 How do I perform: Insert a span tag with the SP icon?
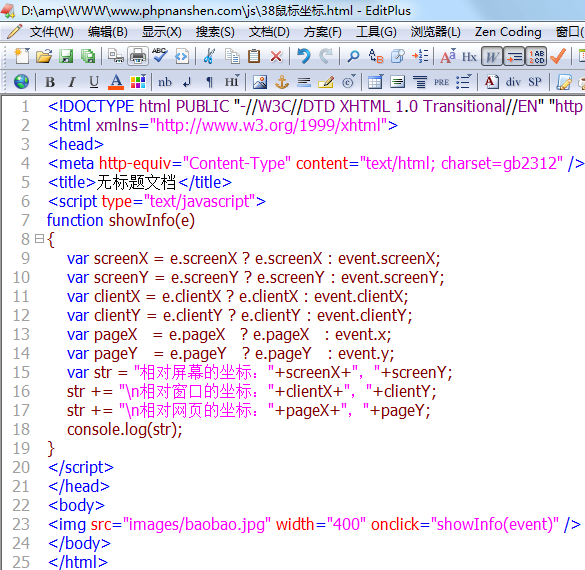(535, 82)
